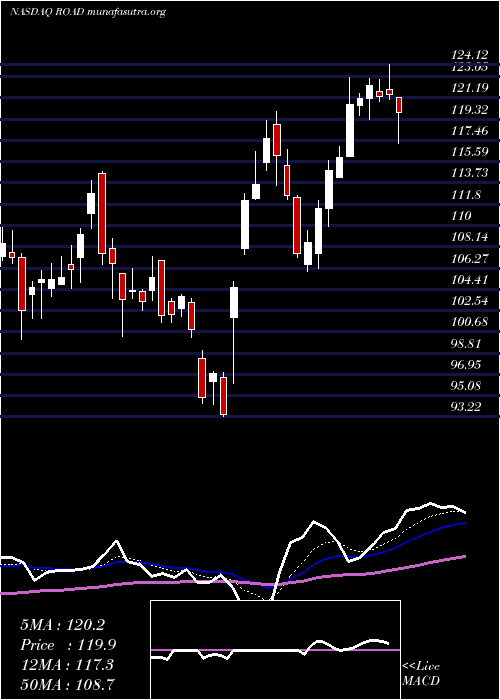Select the 117.46 price label

click(469, 131)
